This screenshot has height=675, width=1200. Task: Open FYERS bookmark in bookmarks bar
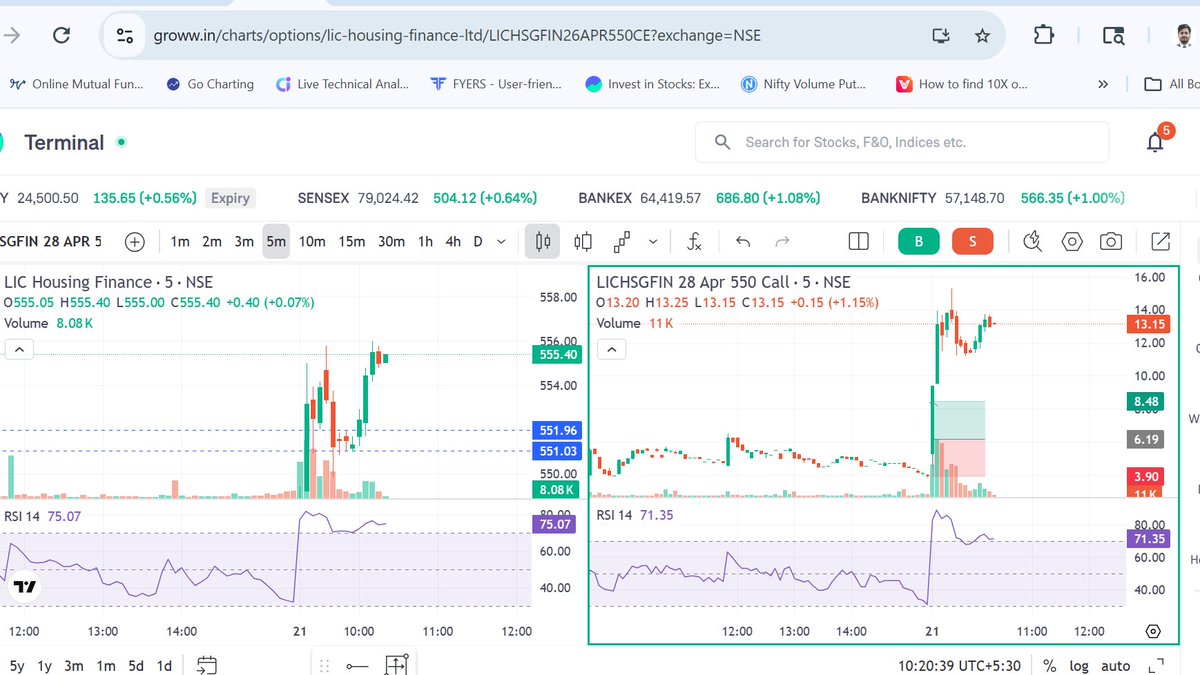[497, 84]
